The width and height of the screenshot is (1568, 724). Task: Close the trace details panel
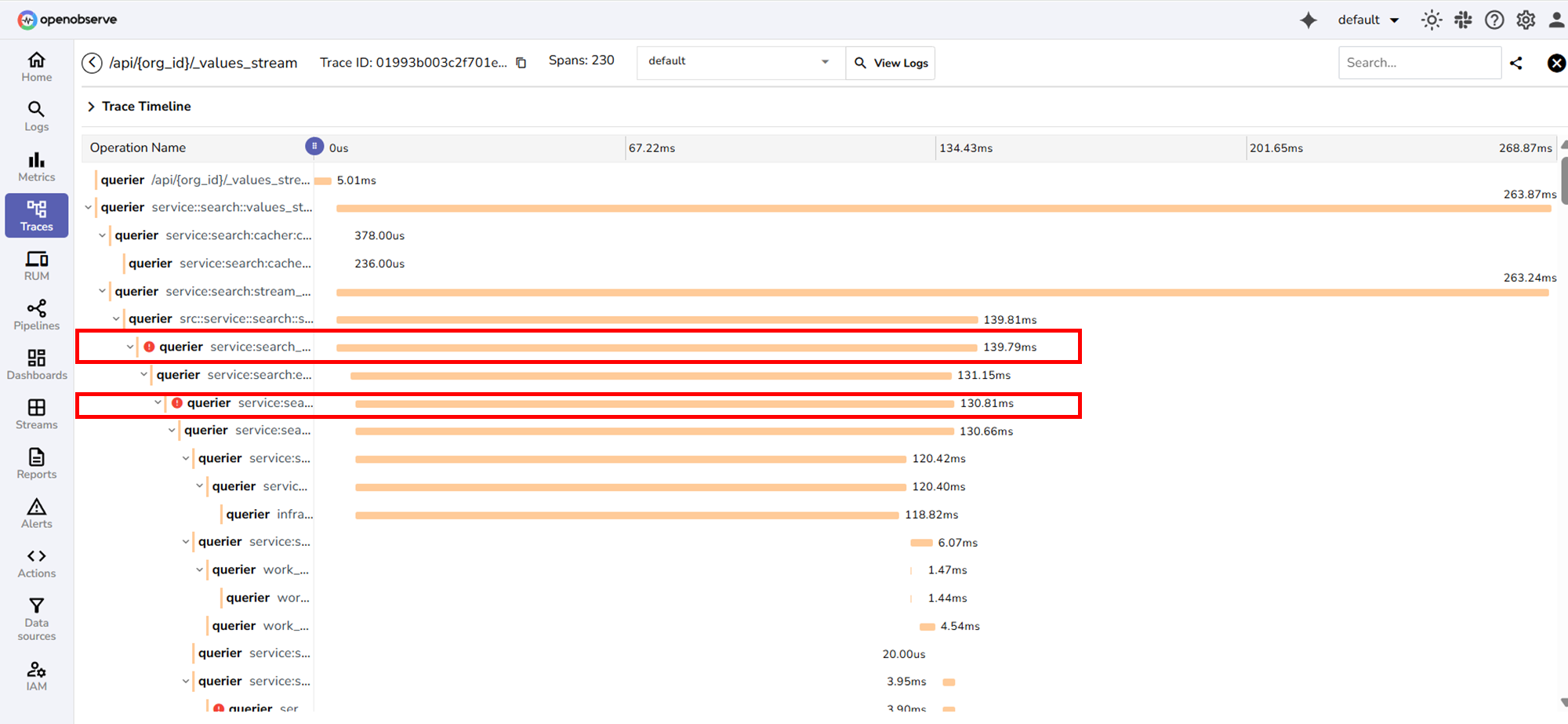(x=1556, y=63)
